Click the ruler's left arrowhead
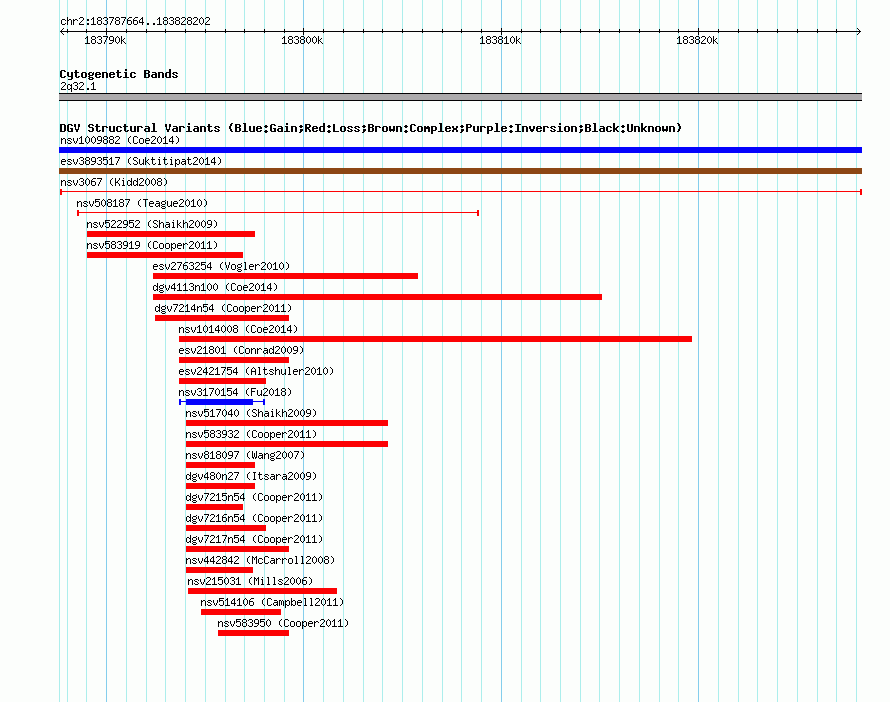Viewport: 890px width, 702px height. pos(62,31)
